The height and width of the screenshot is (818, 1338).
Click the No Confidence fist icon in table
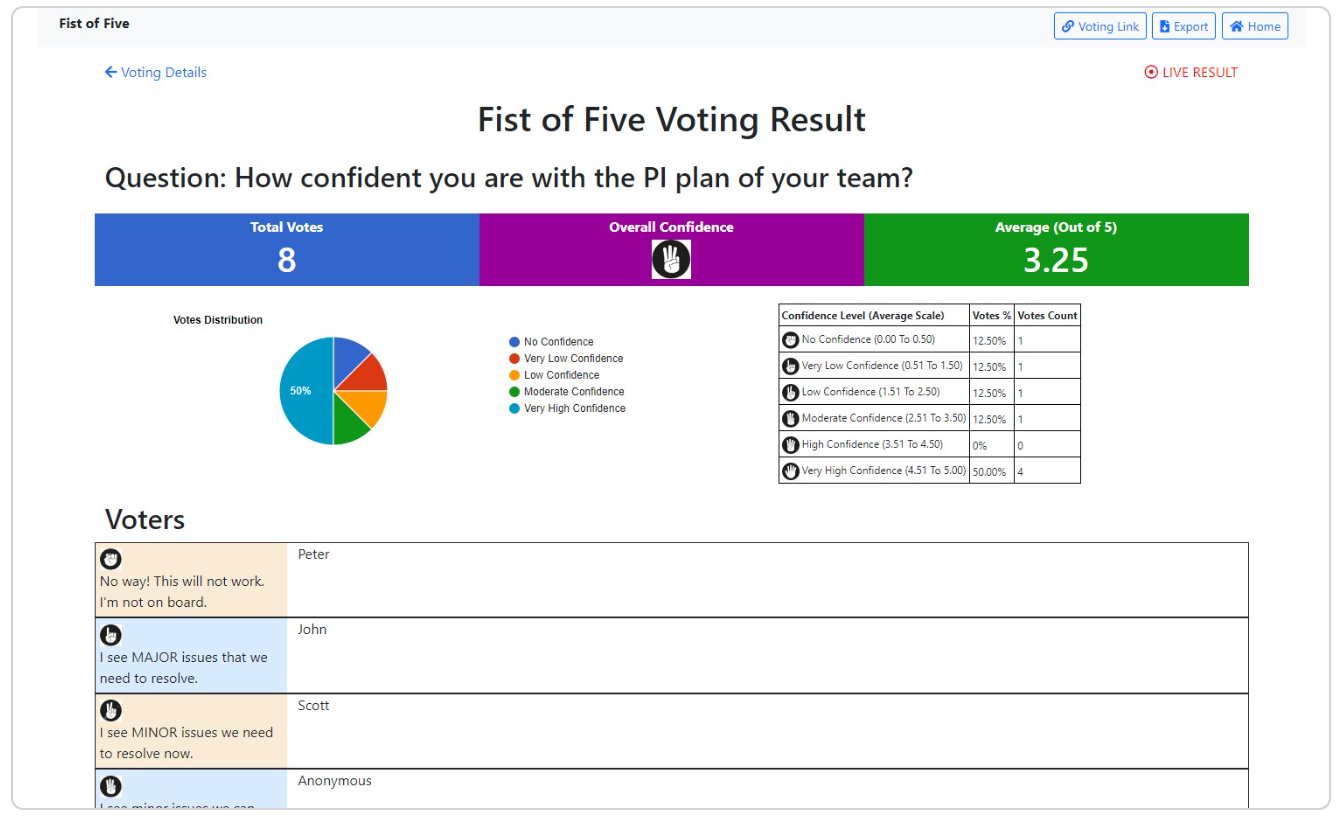pos(790,340)
